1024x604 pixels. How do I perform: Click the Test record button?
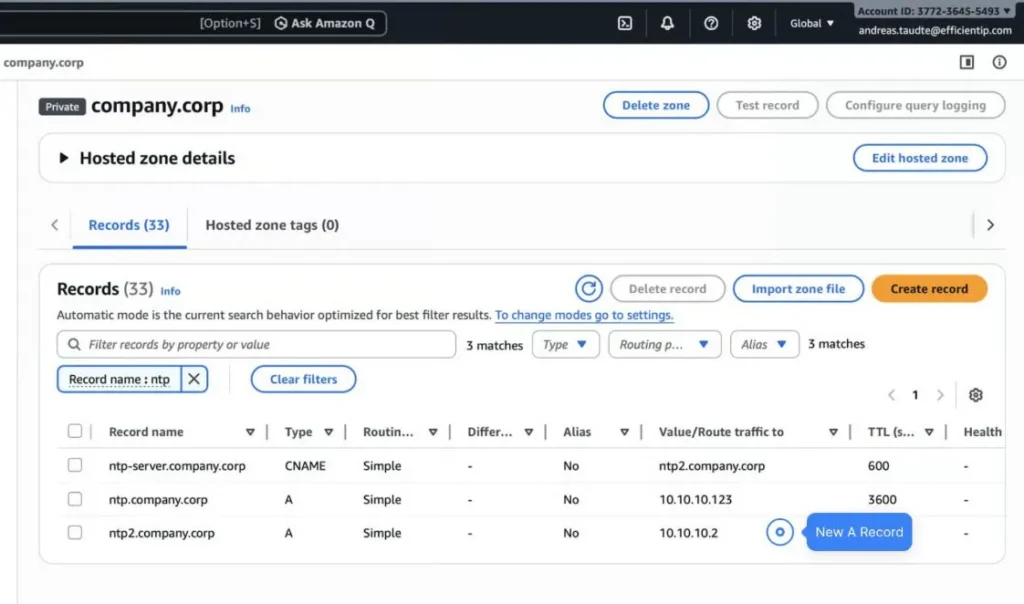pyautogui.click(x=767, y=105)
